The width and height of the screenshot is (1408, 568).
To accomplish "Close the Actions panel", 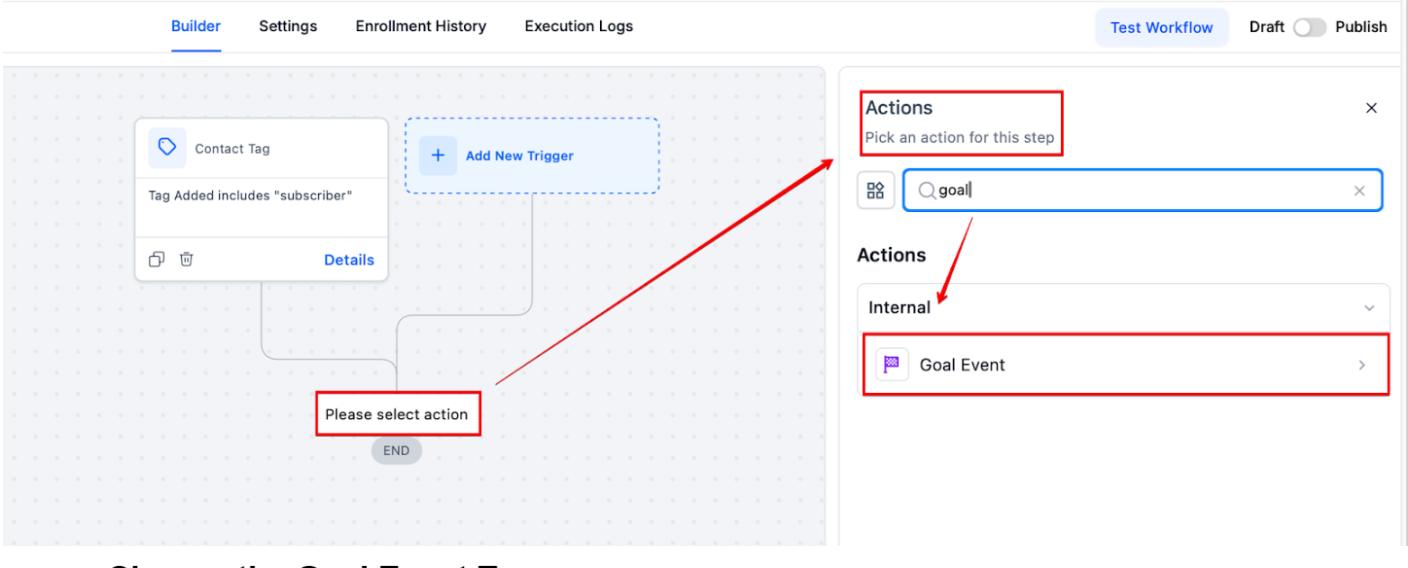I will [1371, 108].
